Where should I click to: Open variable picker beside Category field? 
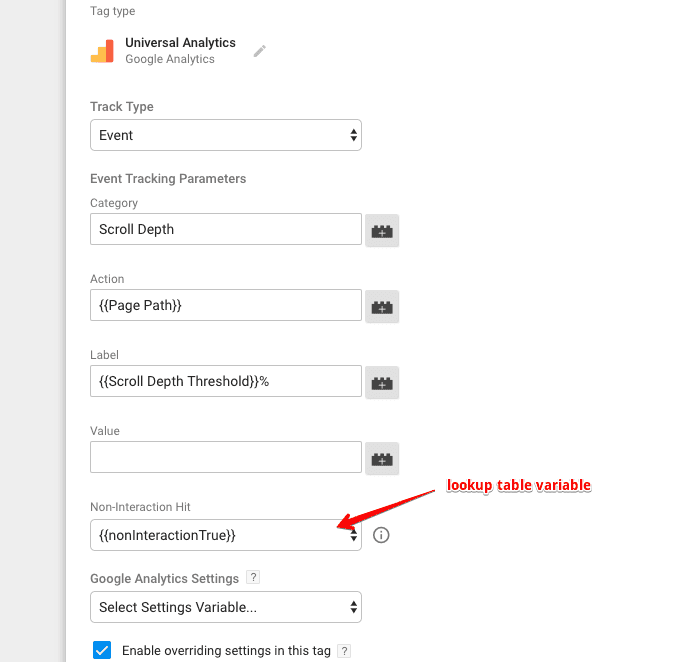click(x=382, y=230)
